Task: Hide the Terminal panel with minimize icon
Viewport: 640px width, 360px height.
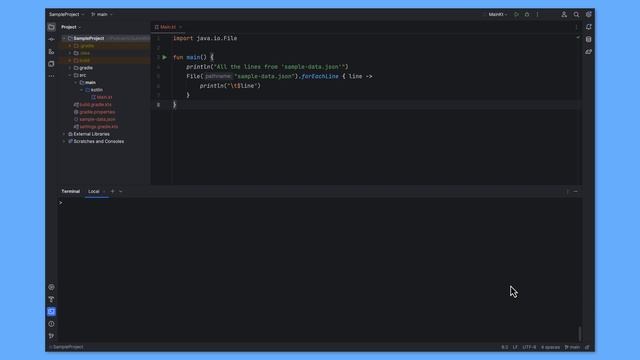Action: pyautogui.click(x=576, y=191)
